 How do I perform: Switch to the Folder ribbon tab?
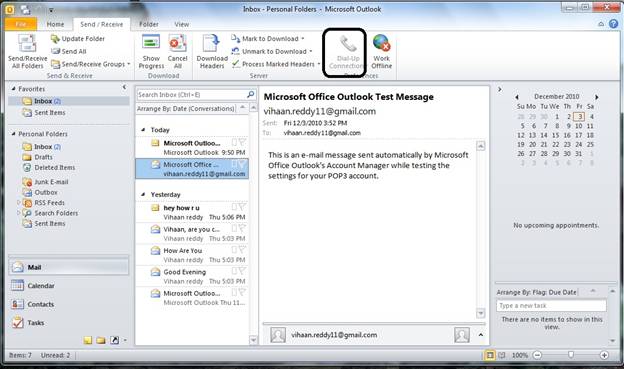(149, 24)
